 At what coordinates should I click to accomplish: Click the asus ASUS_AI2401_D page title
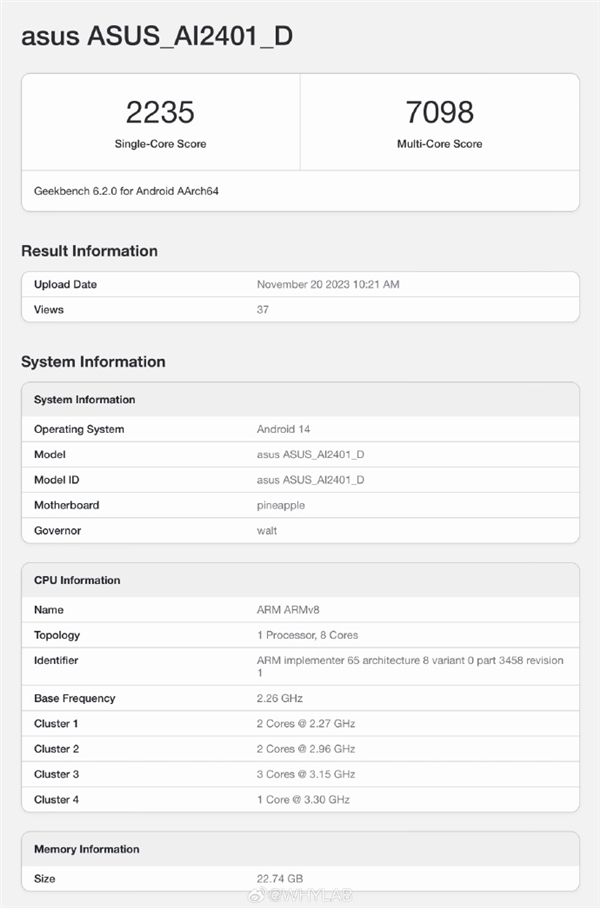pyautogui.click(x=157, y=37)
